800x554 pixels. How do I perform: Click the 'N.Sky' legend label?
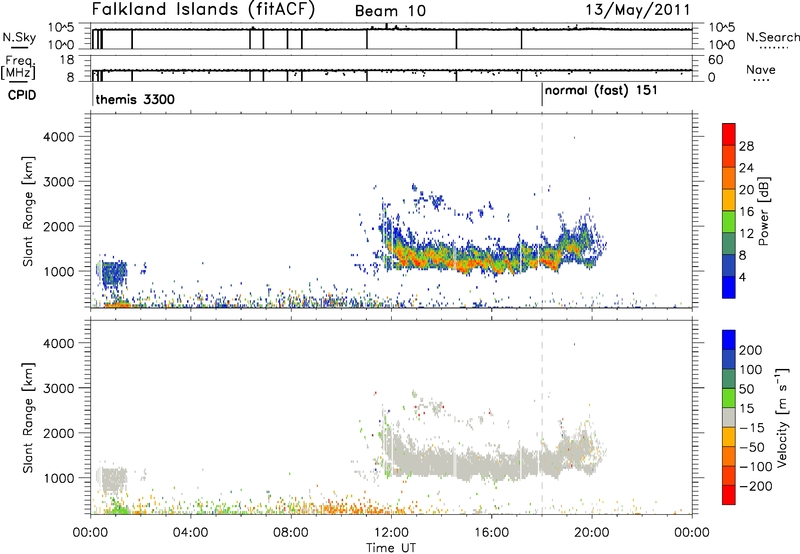coord(19,37)
